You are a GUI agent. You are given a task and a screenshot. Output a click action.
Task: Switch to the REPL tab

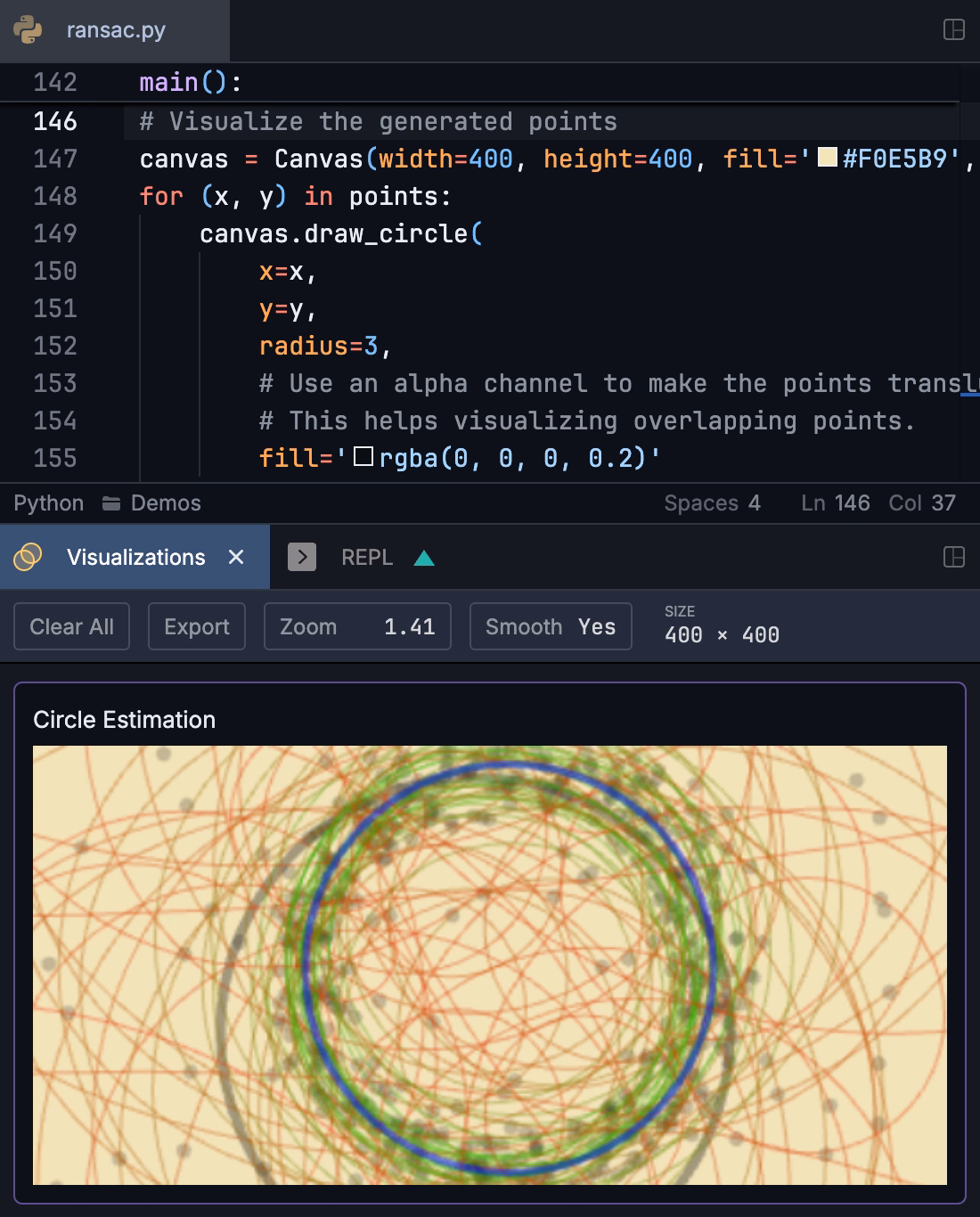click(x=367, y=557)
